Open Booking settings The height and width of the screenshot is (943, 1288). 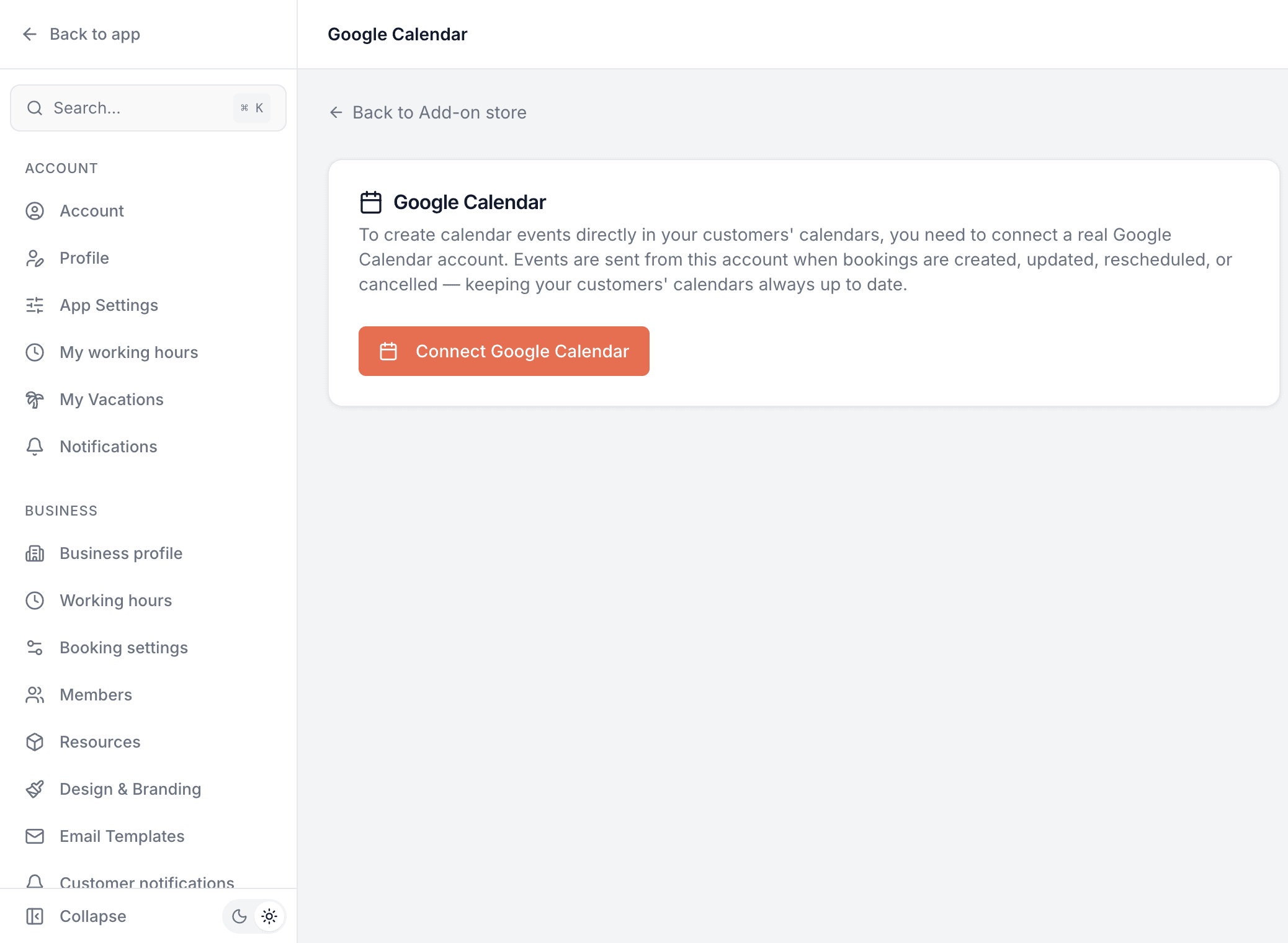148,648
